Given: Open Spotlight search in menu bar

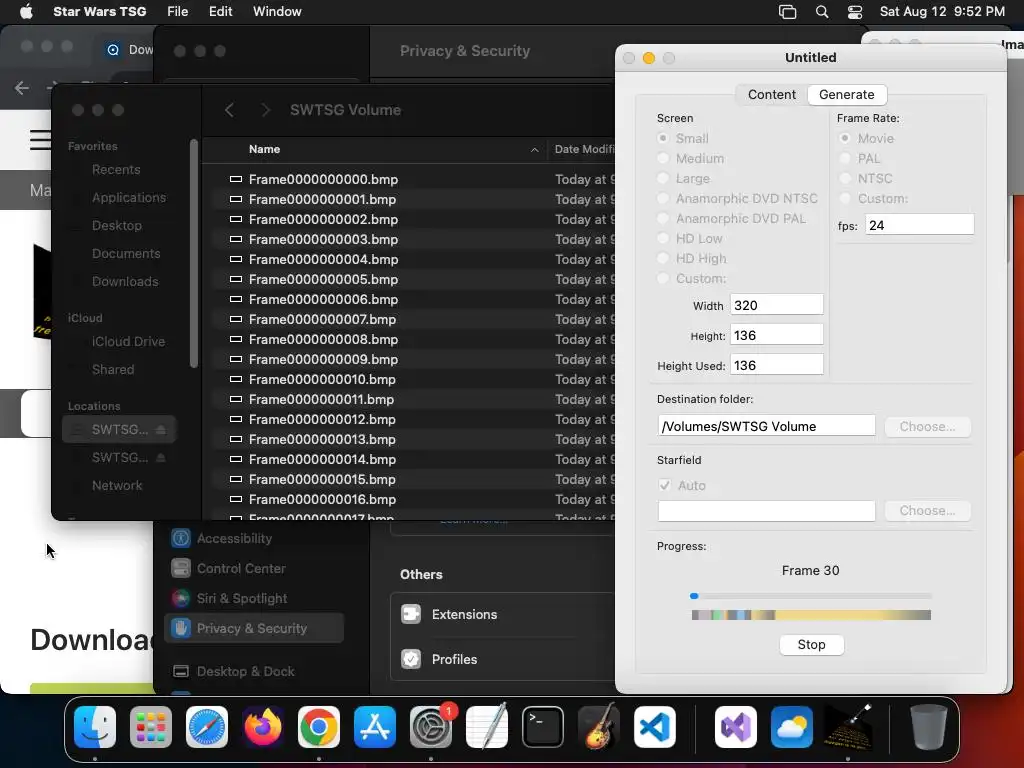Looking at the screenshot, I should coord(822,12).
